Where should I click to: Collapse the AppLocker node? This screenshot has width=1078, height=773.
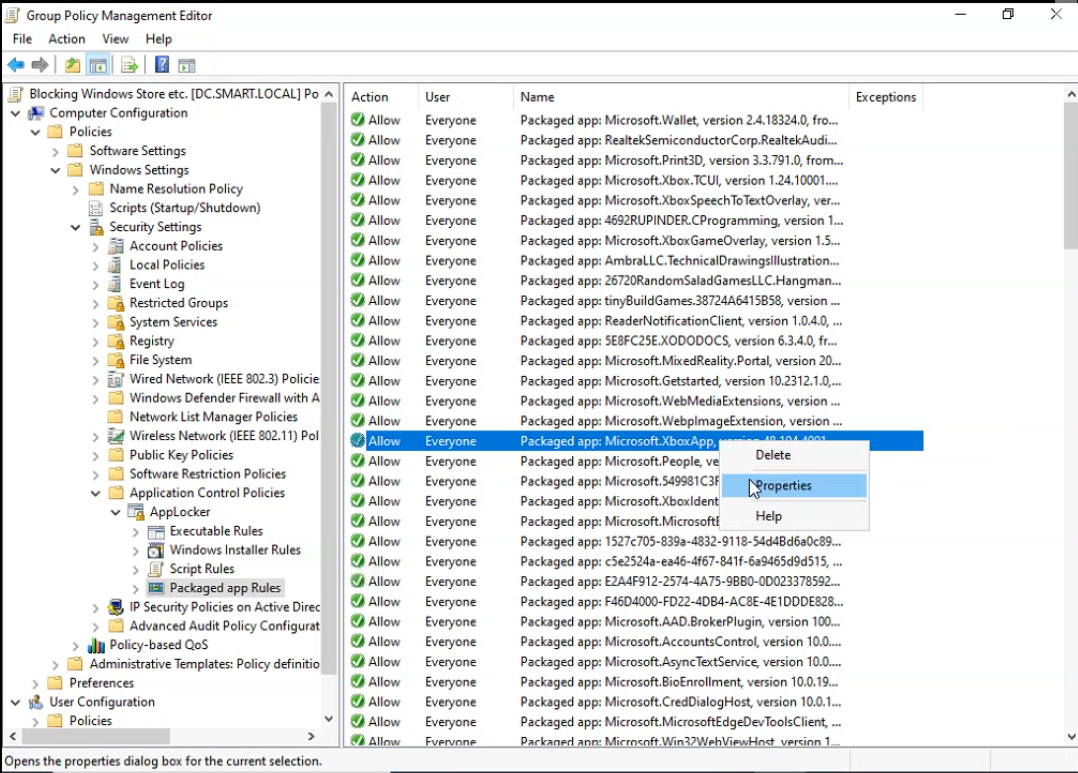coord(116,512)
